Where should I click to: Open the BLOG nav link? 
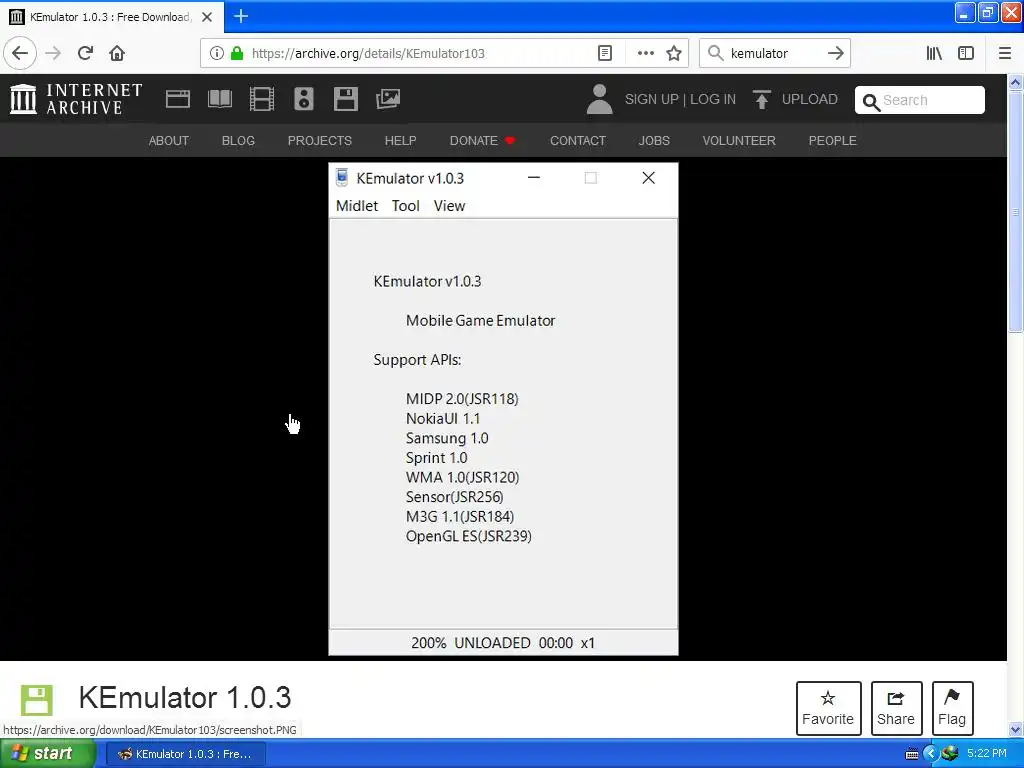(x=238, y=140)
